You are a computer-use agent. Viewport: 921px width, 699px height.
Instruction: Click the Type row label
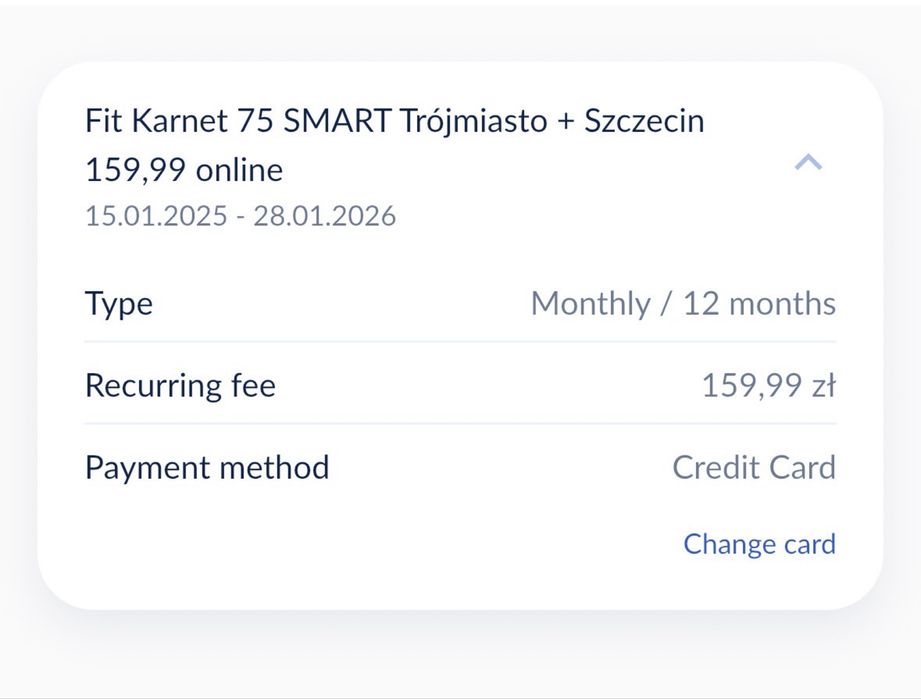pos(119,303)
